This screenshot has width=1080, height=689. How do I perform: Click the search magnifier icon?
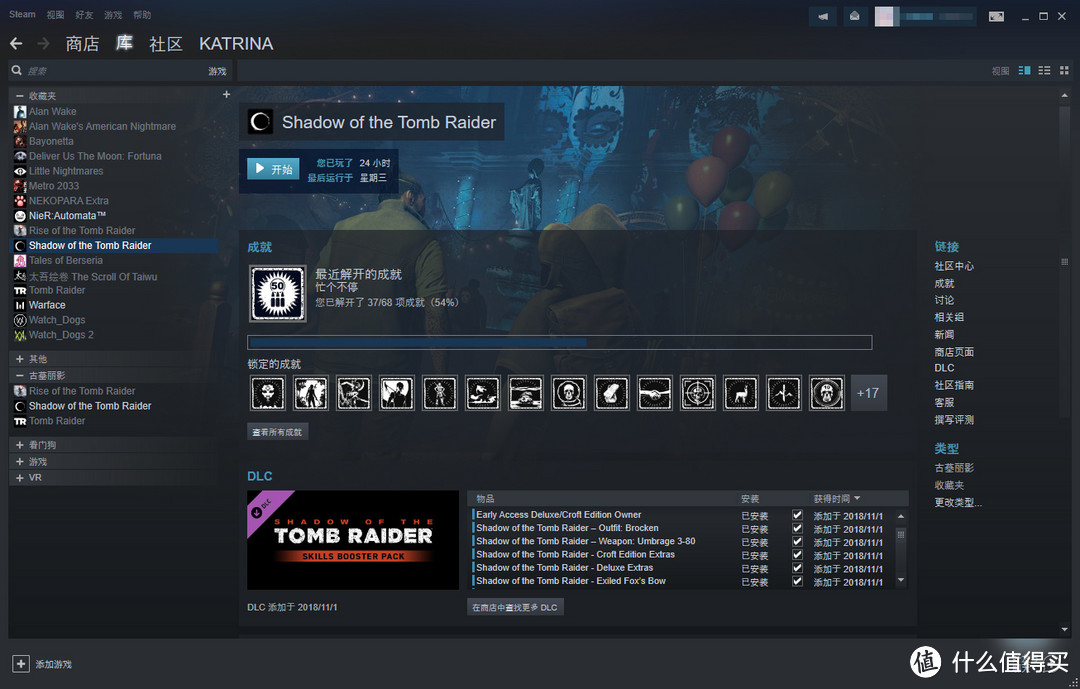pos(17,70)
